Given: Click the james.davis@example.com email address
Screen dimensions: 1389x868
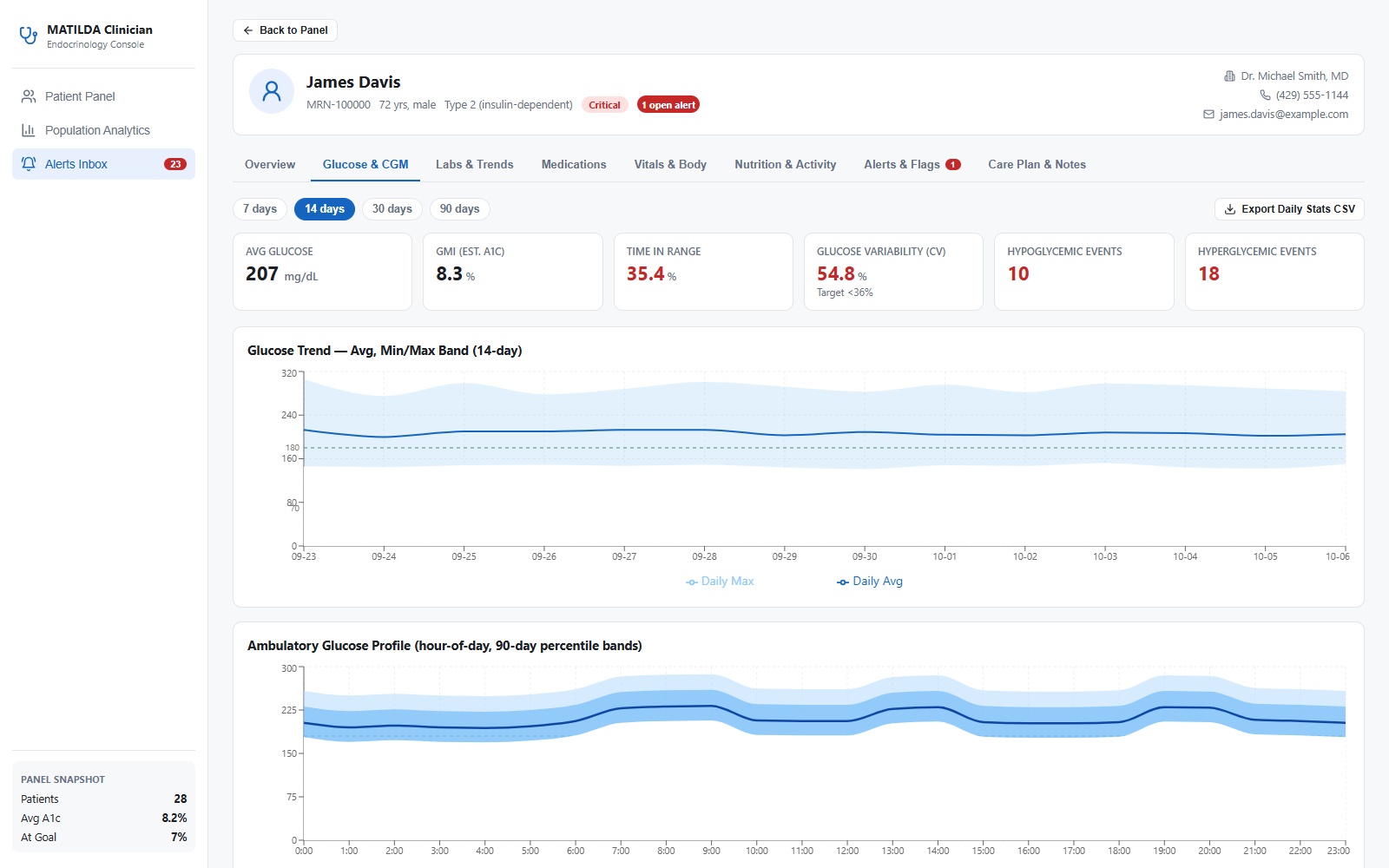Looking at the screenshot, I should (1283, 115).
